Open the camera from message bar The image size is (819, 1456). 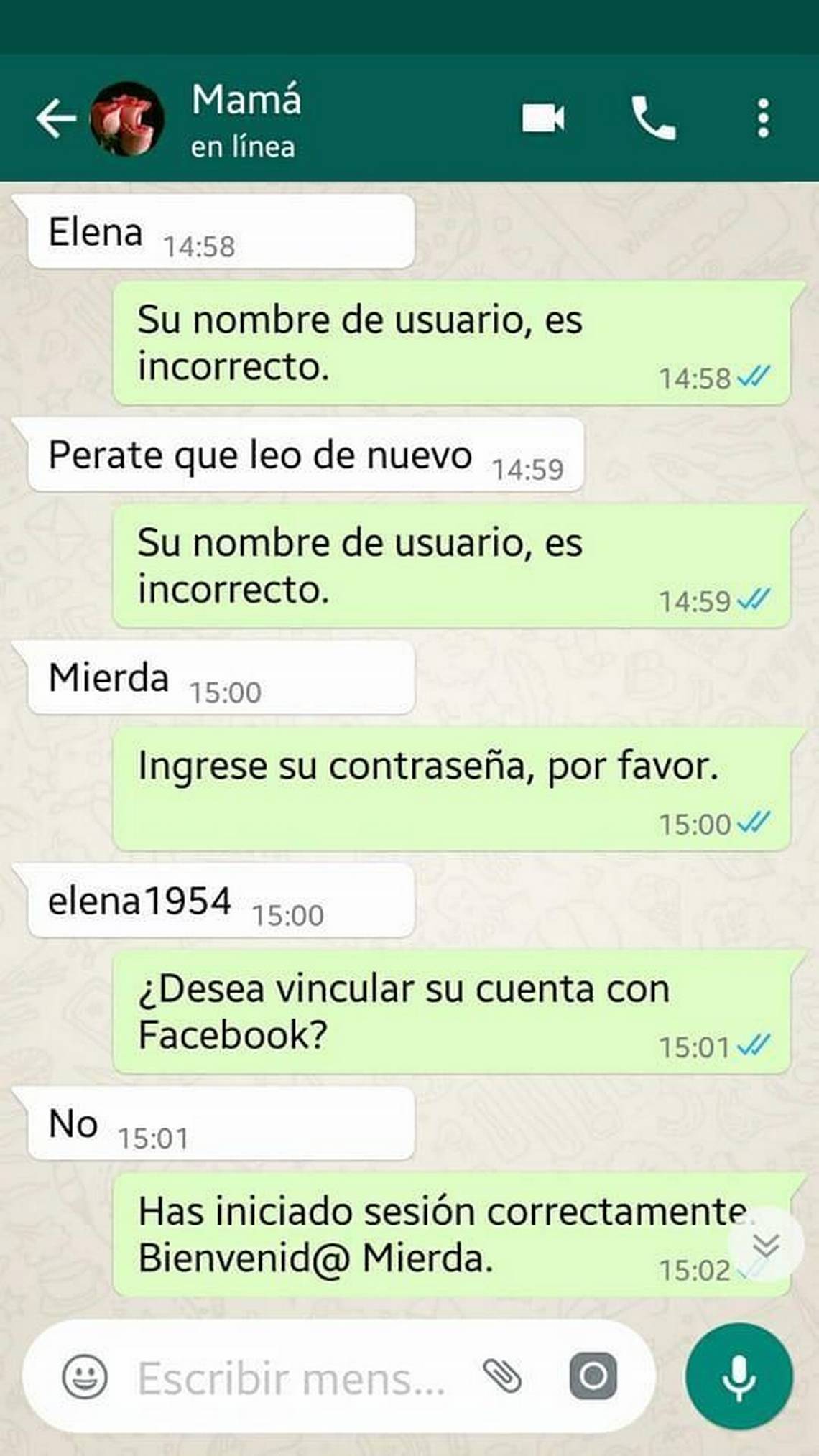(x=593, y=1376)
